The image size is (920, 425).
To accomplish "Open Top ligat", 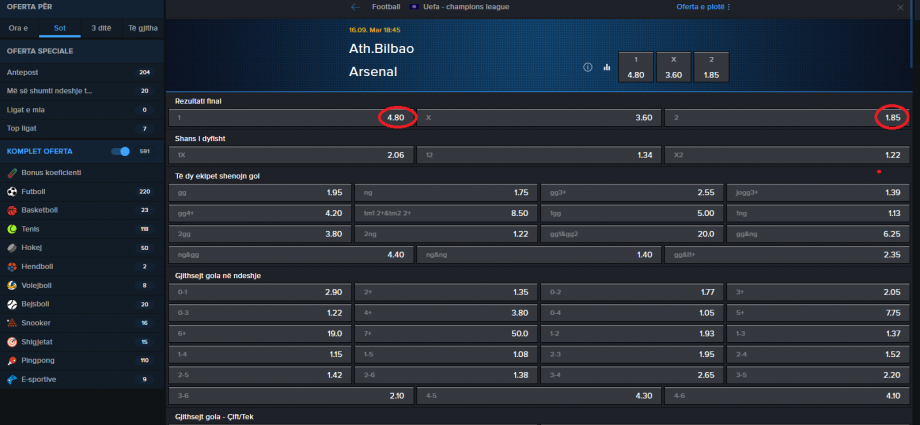I will click(x=82, y=128).
